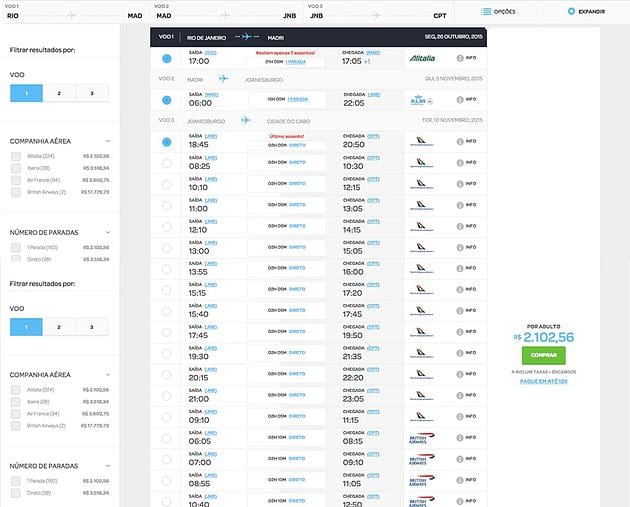
Task: Switch to flight tab 2 in VOO filter
Action: 59,92
